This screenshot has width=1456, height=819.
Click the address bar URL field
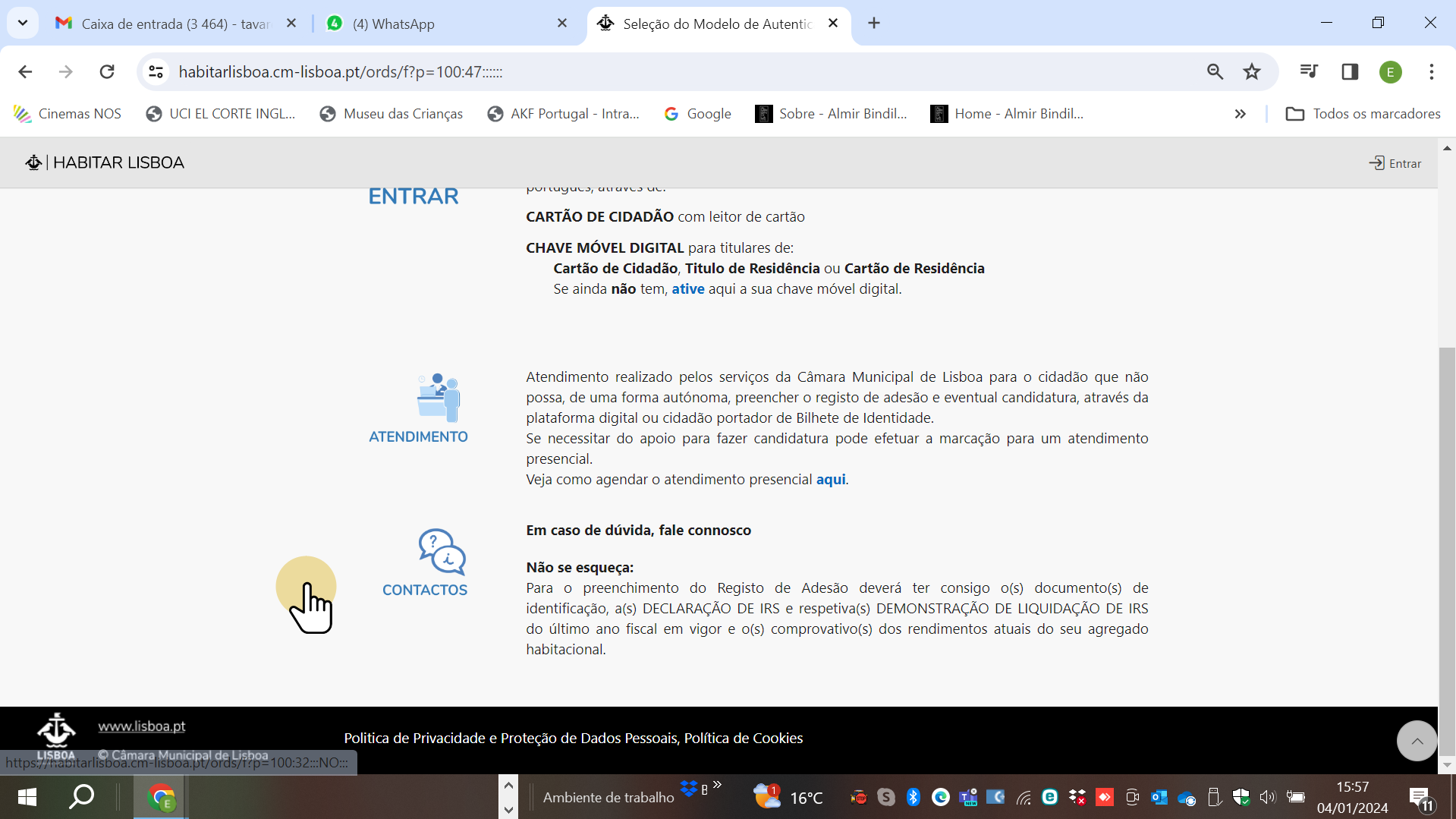pyautogui.click(x=607, y=72)
